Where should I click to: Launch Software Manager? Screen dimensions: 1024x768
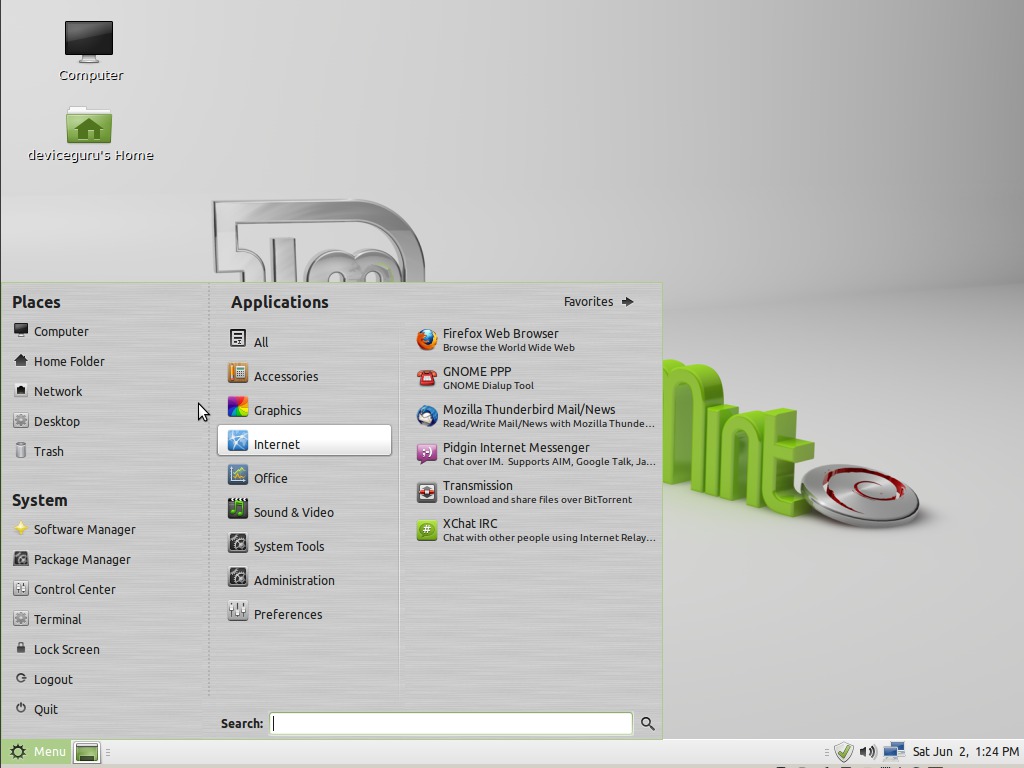[x=74, y=529]
